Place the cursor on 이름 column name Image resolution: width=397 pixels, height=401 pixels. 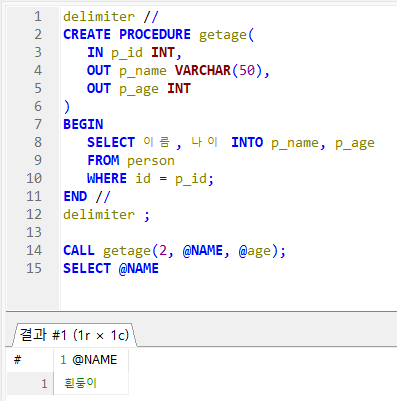tap(157, 142)
